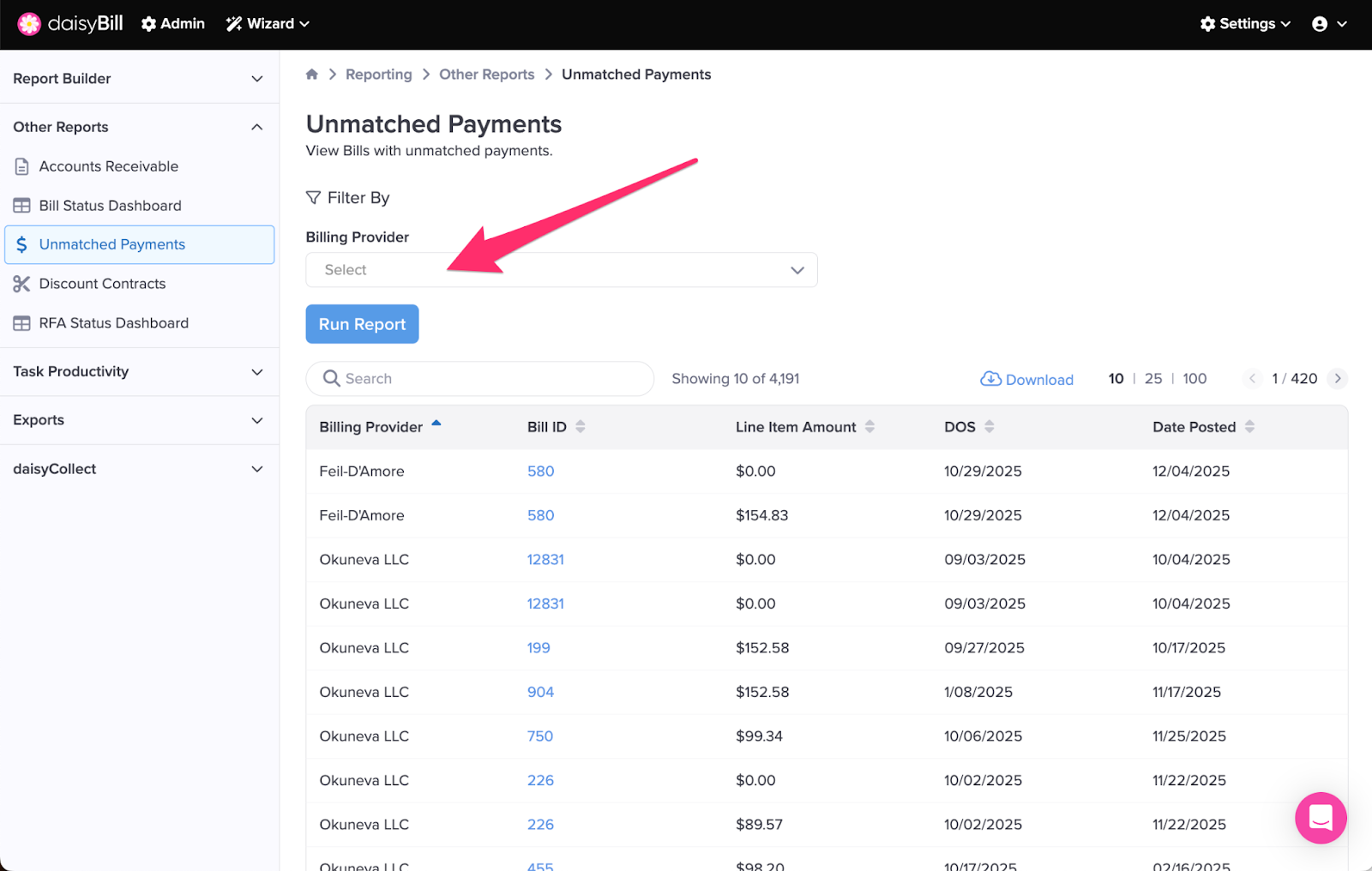Open the Billing Provider select dropdown
Image resolution: width=1372 pixels, height=871 pixels.
pos(561,270)
